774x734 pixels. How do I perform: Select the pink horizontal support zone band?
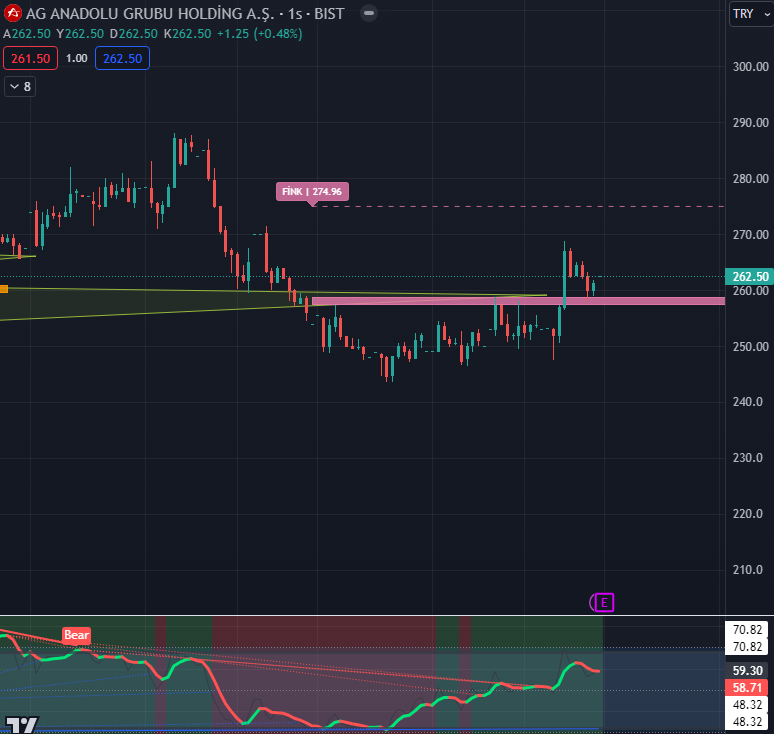[518, 301]
